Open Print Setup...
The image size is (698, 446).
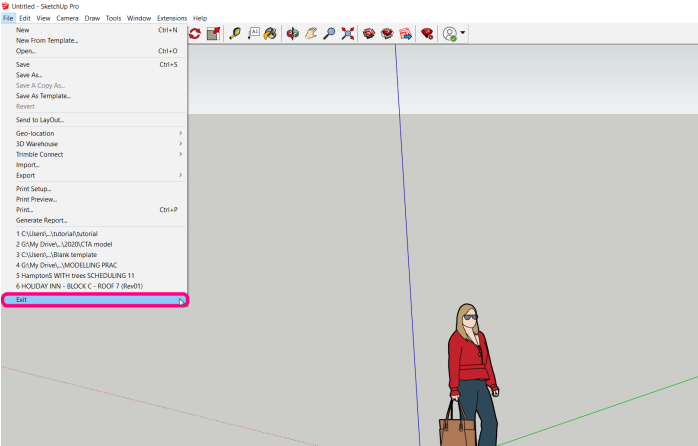[x=94, y=189]
